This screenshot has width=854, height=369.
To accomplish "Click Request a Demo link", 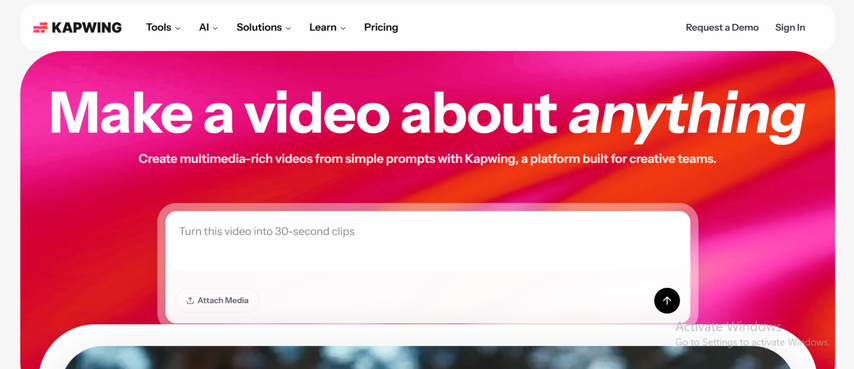I will [x=722, y=27].
